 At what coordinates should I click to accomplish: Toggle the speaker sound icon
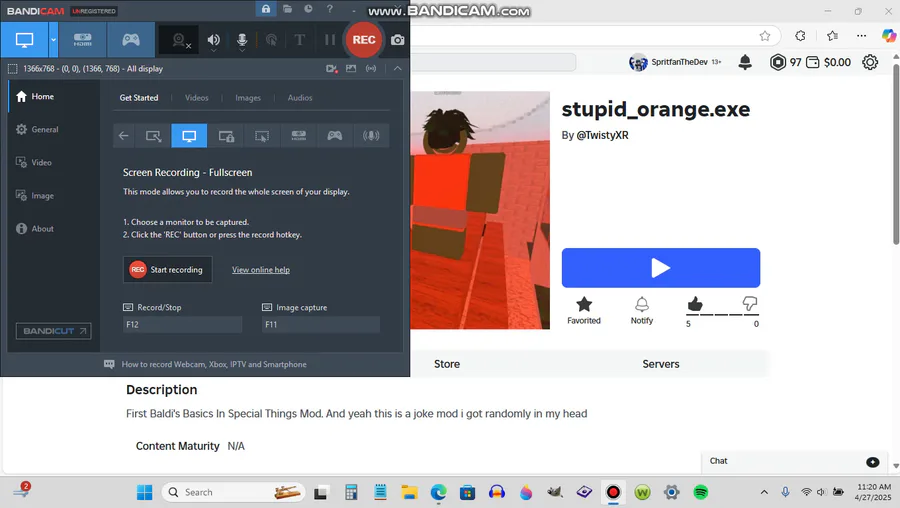pos(214,40)
